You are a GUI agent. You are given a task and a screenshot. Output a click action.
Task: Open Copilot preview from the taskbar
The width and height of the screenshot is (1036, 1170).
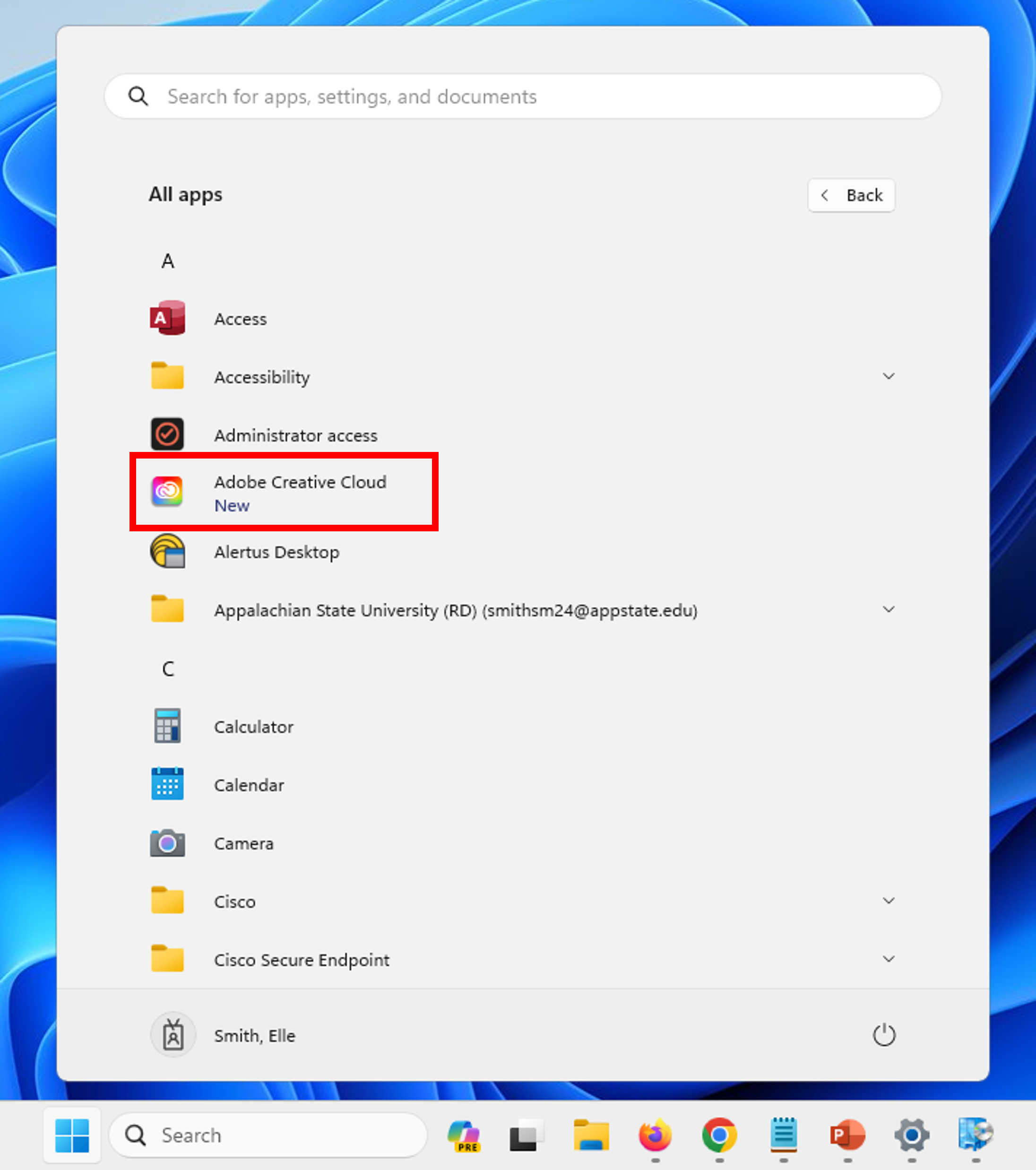464,1135
